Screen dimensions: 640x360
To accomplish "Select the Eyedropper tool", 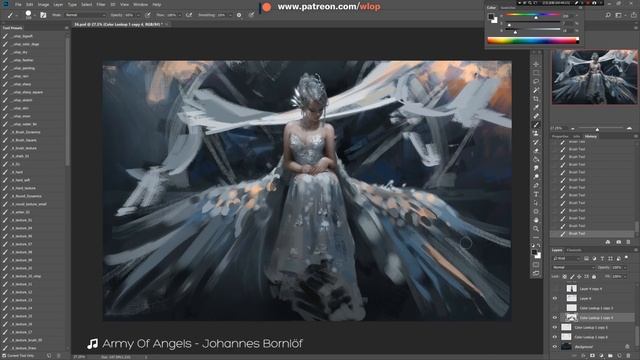I will [536, 107].
